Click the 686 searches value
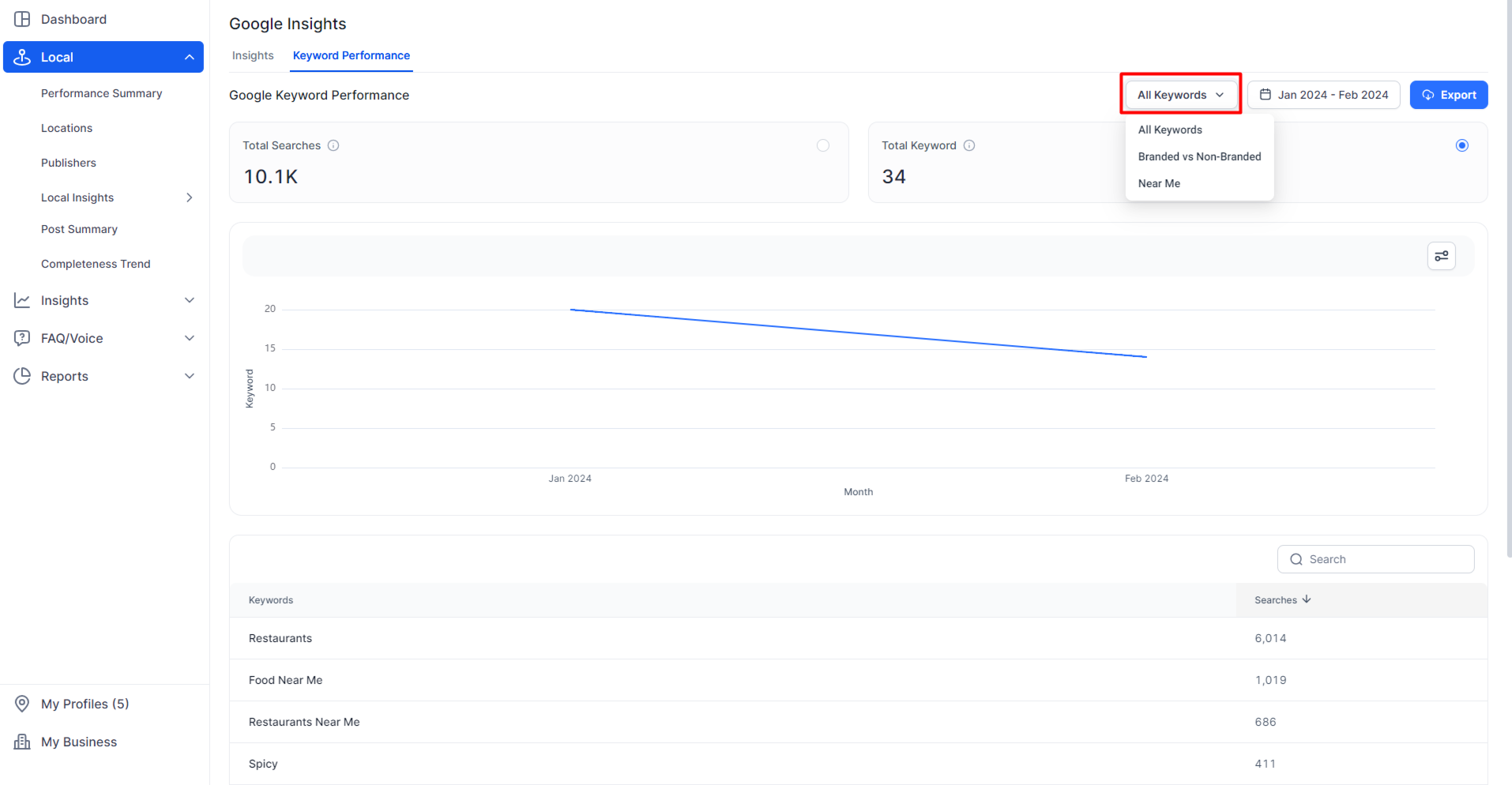This screenshot has width=1512, height=785. [1266, 722]
